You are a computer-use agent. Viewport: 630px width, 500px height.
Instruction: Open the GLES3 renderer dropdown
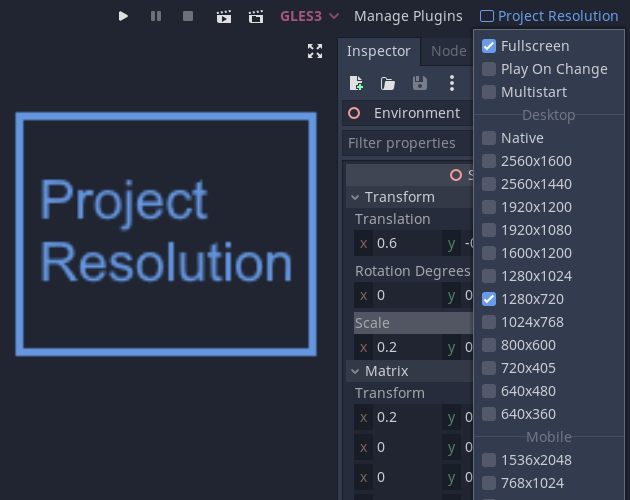click(309, 16)
